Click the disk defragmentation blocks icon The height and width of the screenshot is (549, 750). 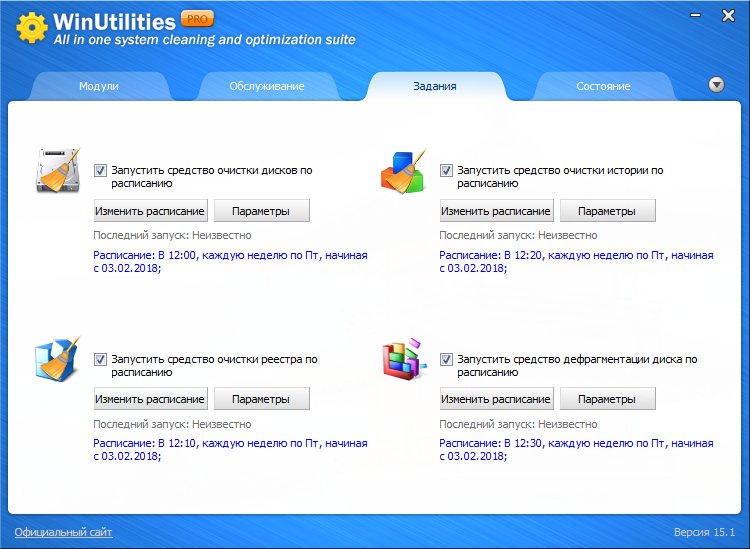click(404, 359)
